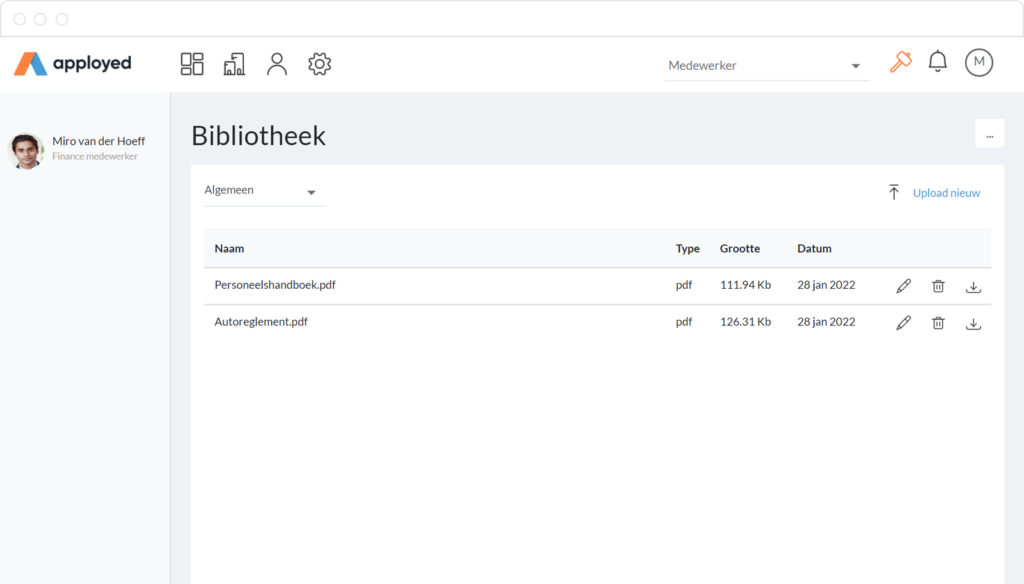Expand the Medewerker dropdown
Image resolution: width=1024 pixels, height=584 pixels.
[x=767, y=65]
